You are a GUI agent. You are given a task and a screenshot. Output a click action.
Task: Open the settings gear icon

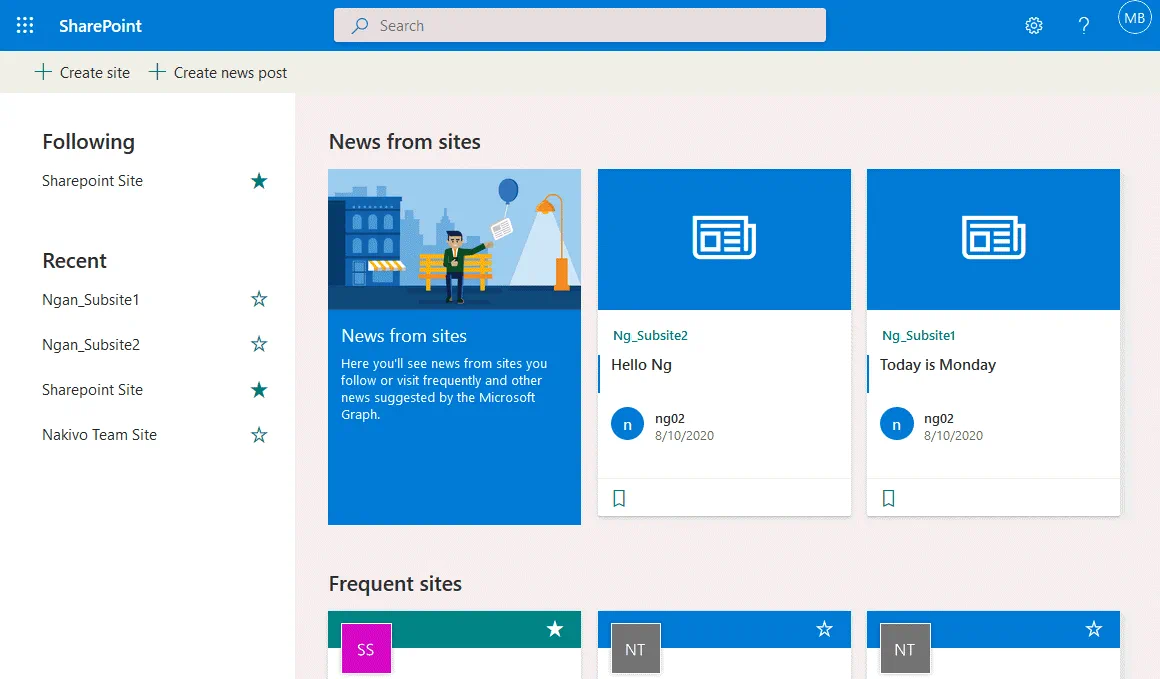tap(1034, 26)
